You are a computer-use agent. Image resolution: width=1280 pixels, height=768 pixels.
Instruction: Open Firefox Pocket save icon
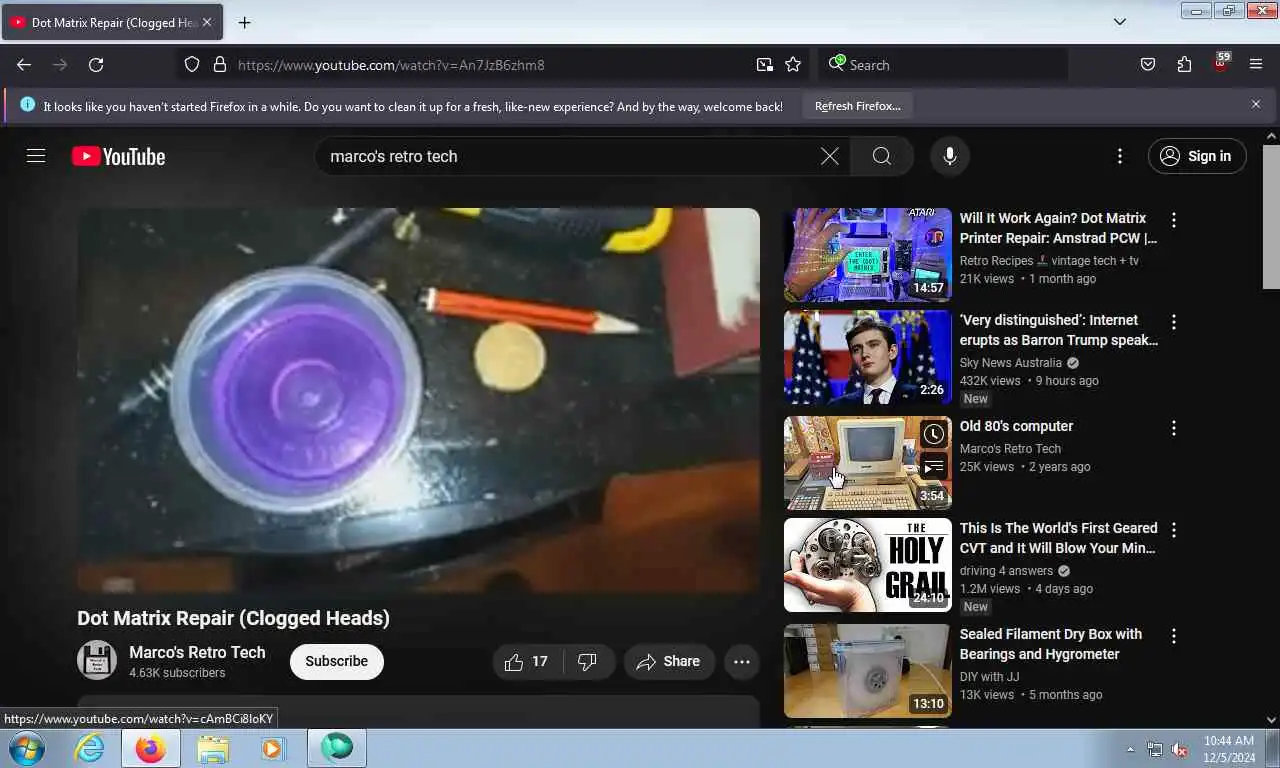pyautogui.click(x=1148, y=65)
